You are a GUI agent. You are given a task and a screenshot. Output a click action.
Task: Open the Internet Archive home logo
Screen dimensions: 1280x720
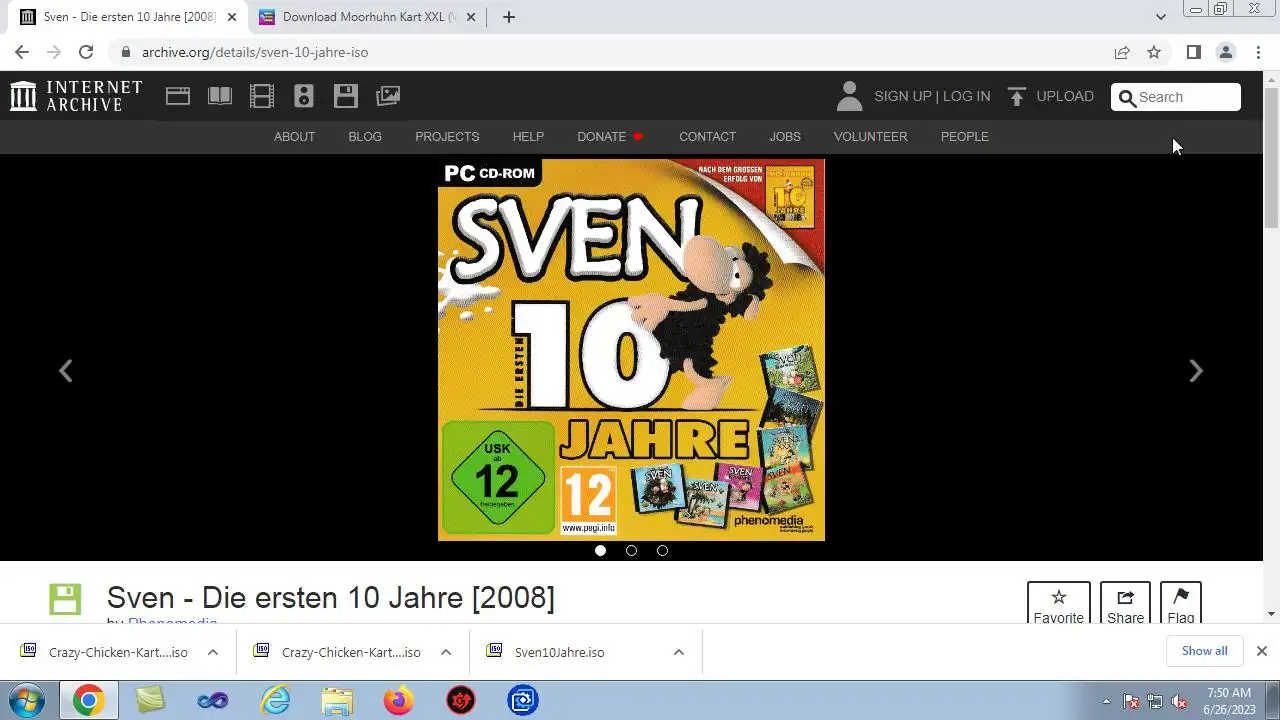[x=76, y=96]
